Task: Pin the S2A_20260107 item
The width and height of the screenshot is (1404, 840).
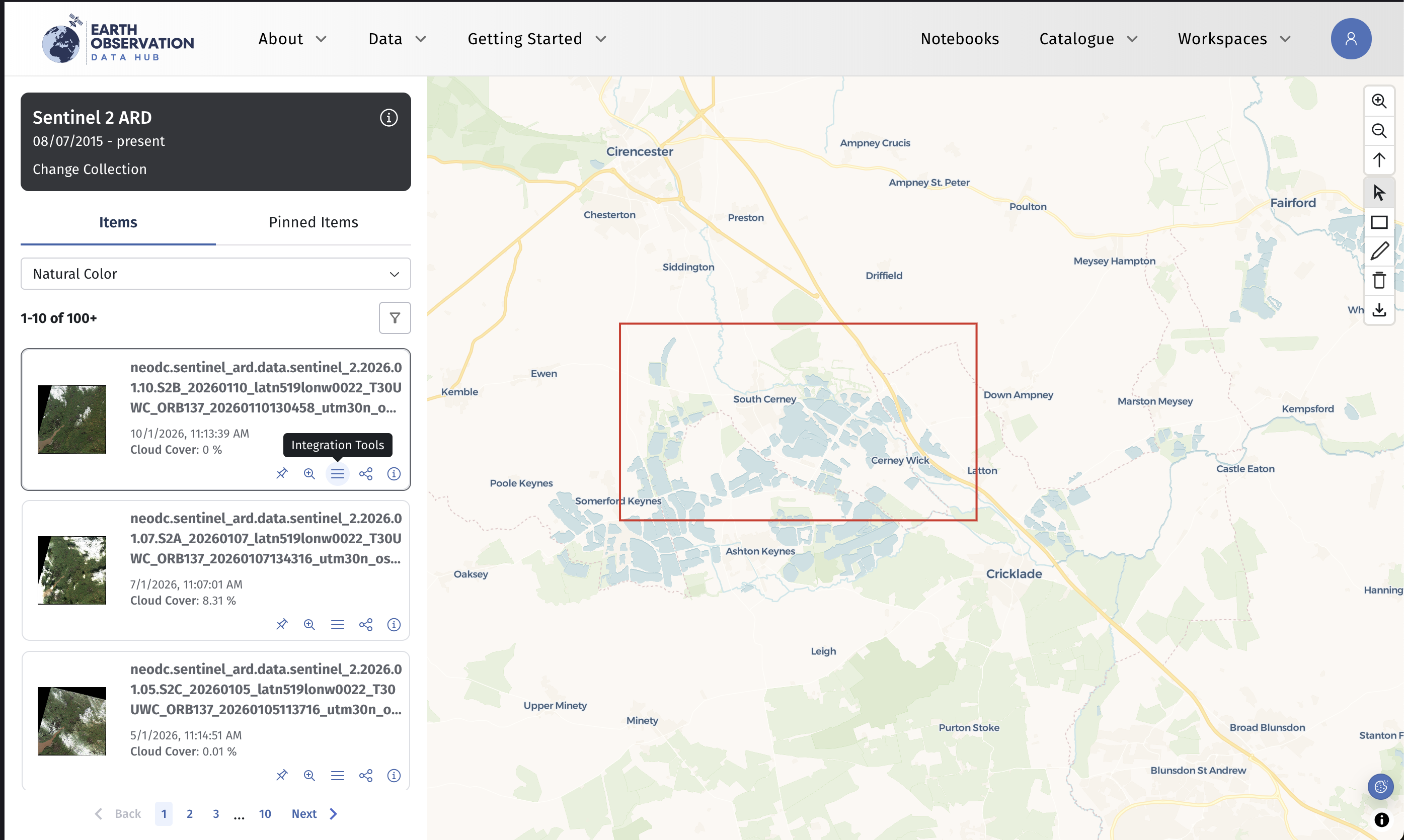Action: pos(281,624)
